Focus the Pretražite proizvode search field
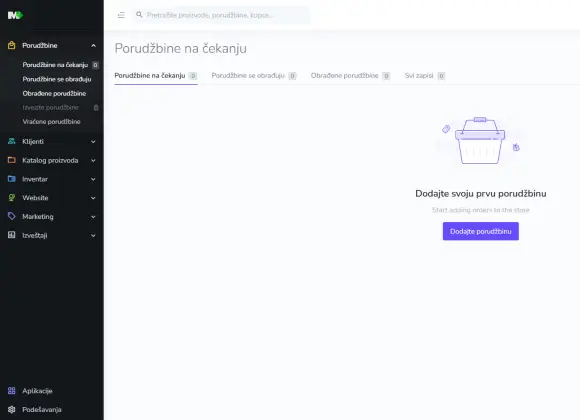The width and height of the screenshot is (580, 420). 221,15
